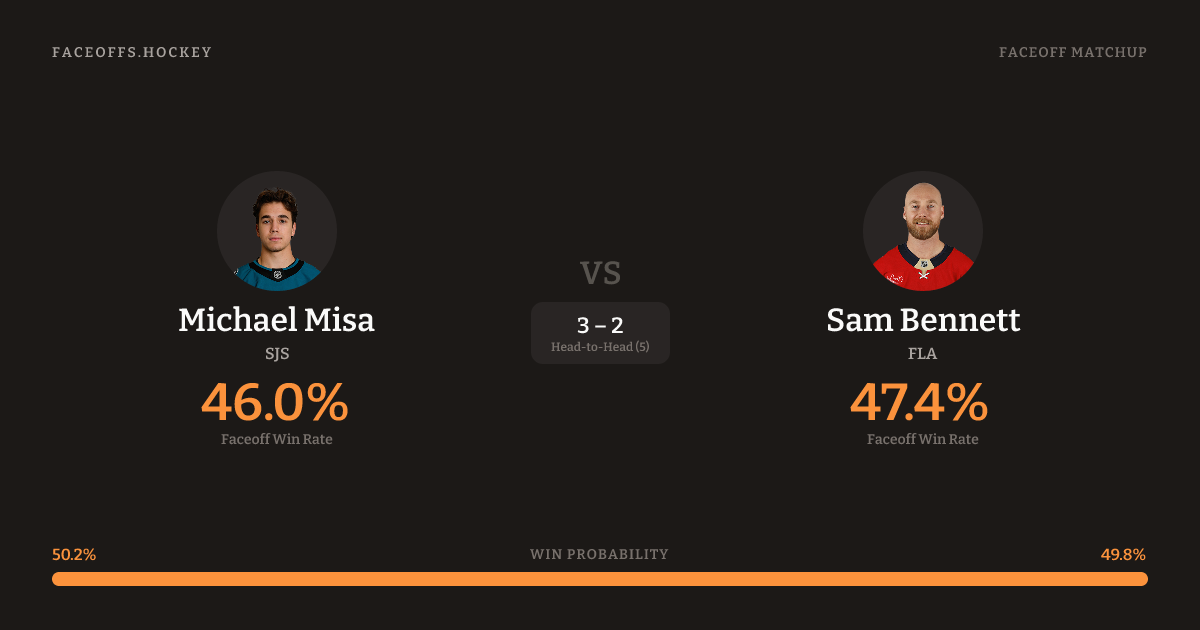The width and height of the screenshot is (1200, 630).
Task: Select the Sam Bennett name heading
Action: (x=922, y=320)
